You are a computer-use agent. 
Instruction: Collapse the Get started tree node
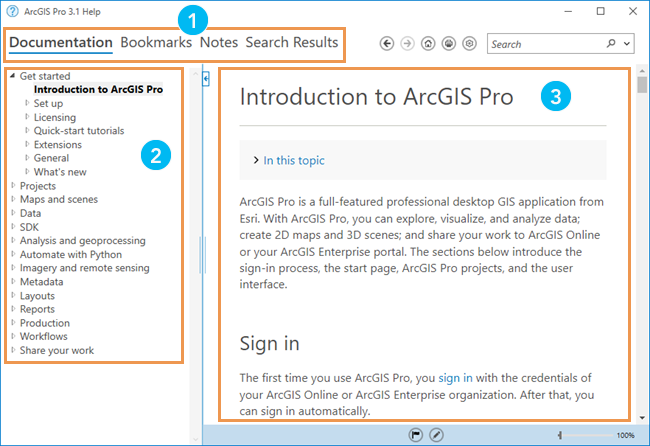(12, 76)
